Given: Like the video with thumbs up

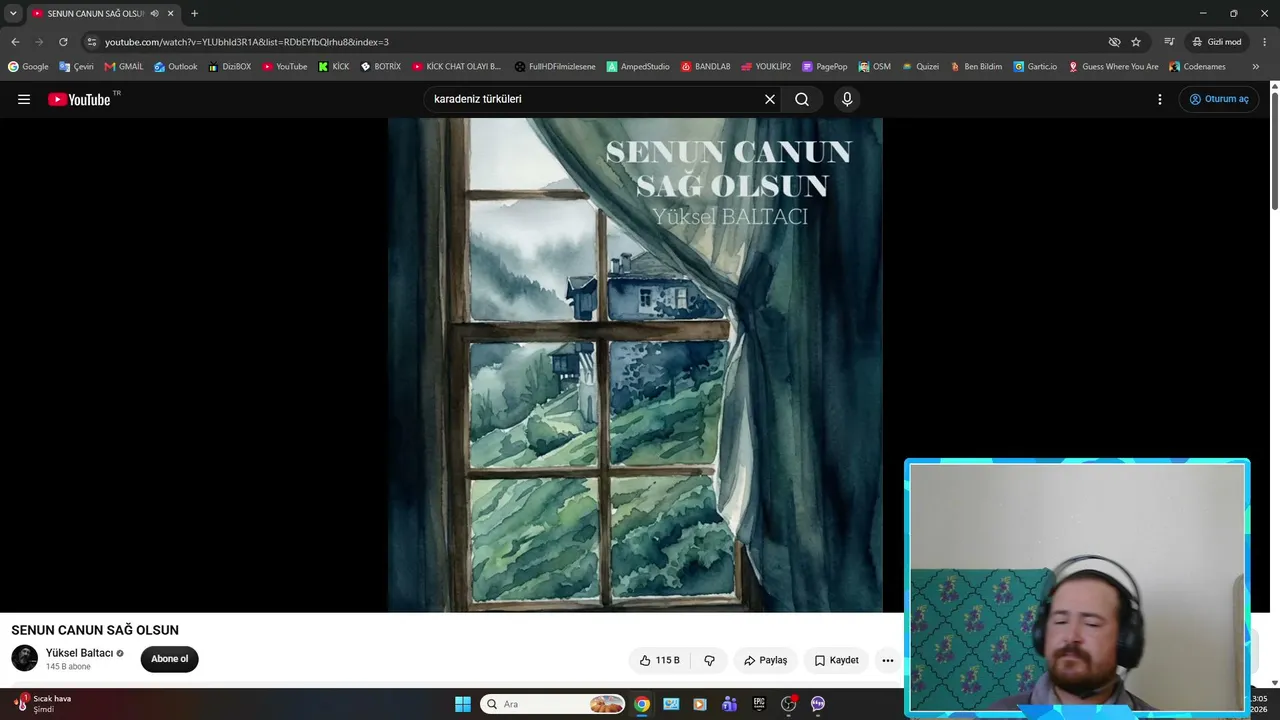Looking at the screenshot, I should click(x=660, y=660).
